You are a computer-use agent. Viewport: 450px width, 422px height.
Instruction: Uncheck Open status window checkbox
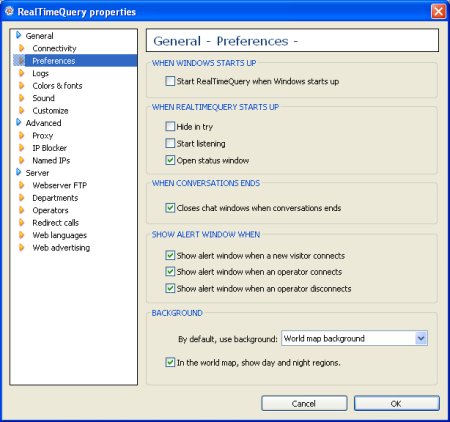[x=170, y=160]
